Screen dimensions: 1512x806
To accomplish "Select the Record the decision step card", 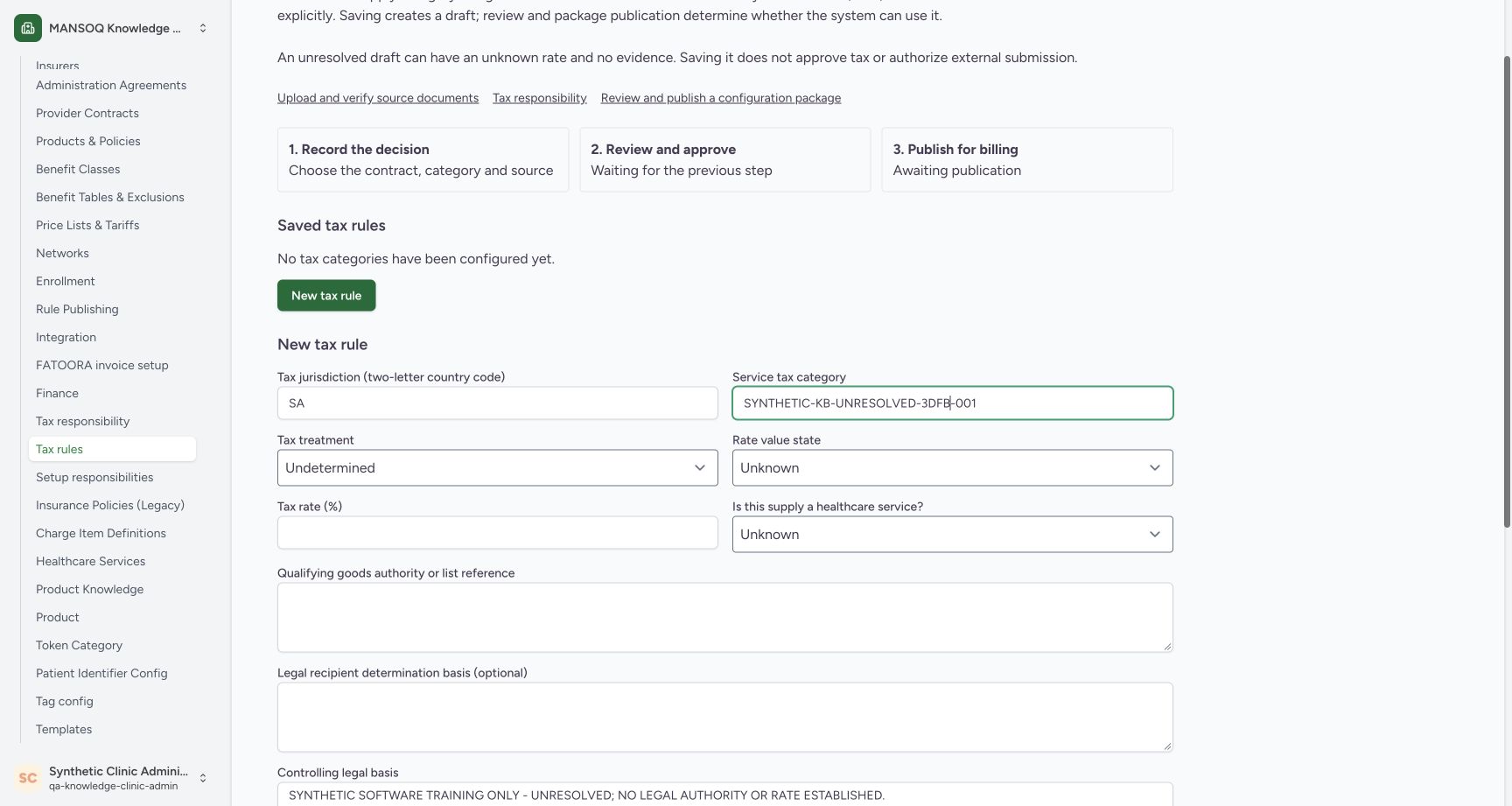I will (423, 160).
